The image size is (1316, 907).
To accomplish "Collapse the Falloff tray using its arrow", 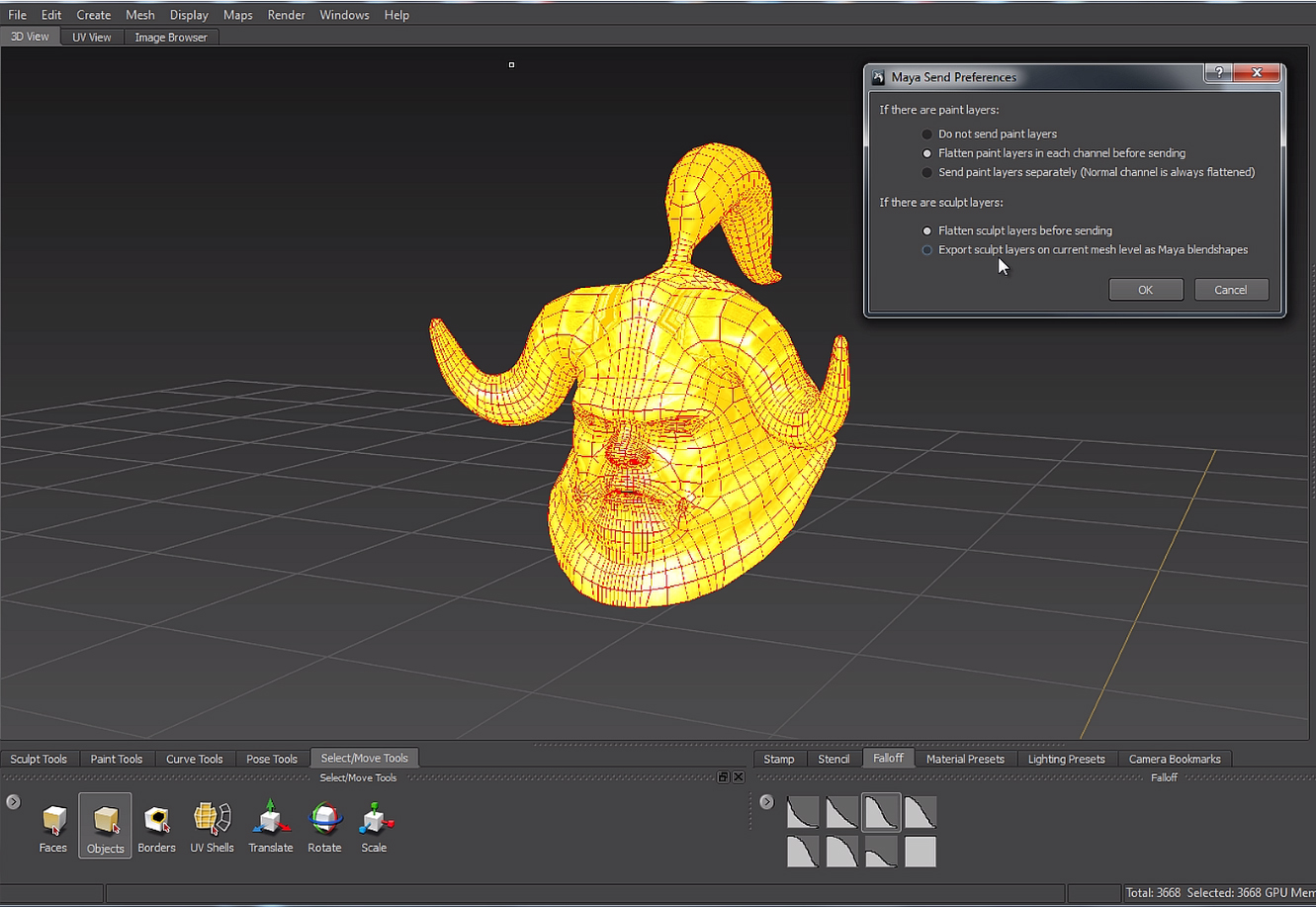I will pos(767,801).
